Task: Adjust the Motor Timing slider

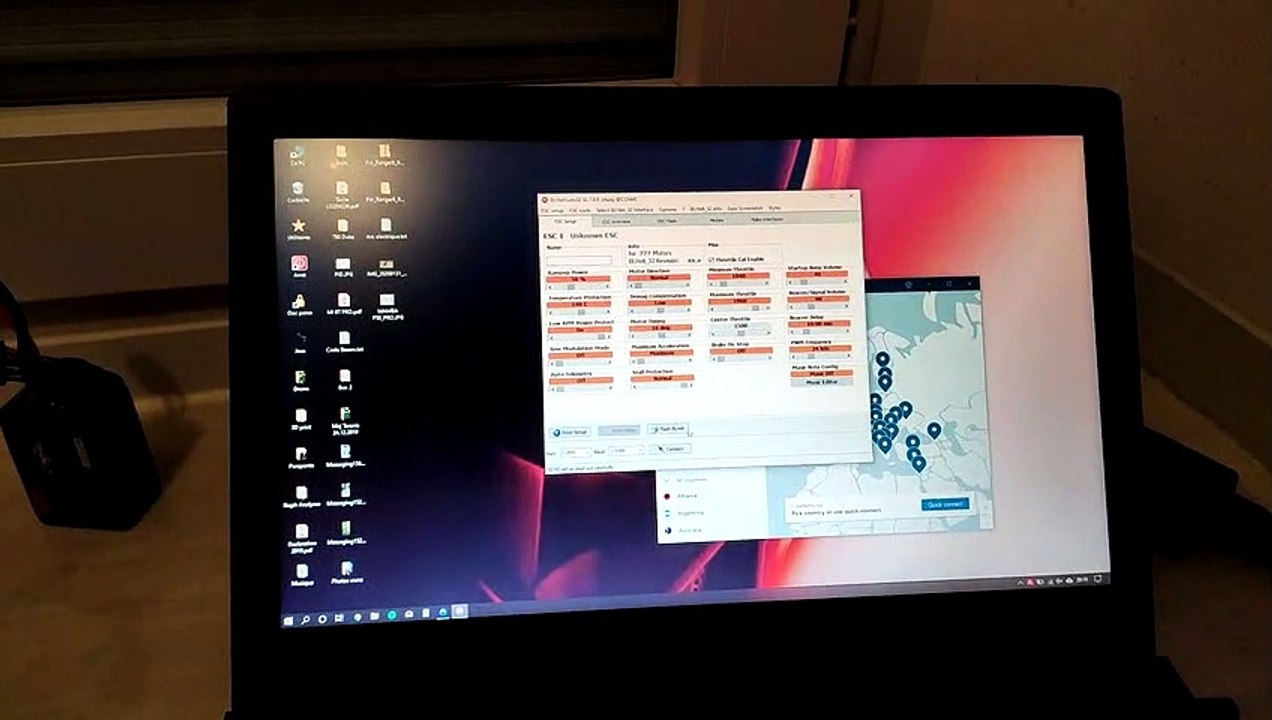Action: (661, 335)
